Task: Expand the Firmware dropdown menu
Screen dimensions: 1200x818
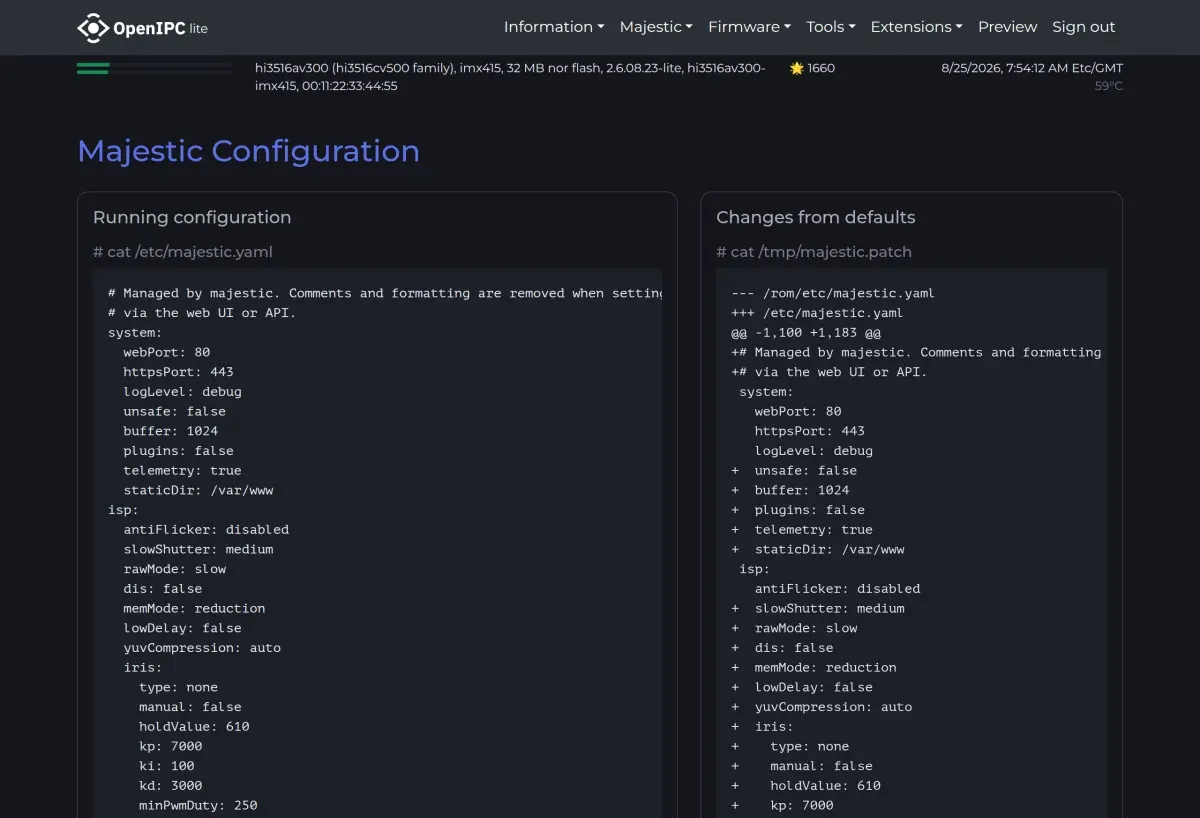Action: pos(749,27)
